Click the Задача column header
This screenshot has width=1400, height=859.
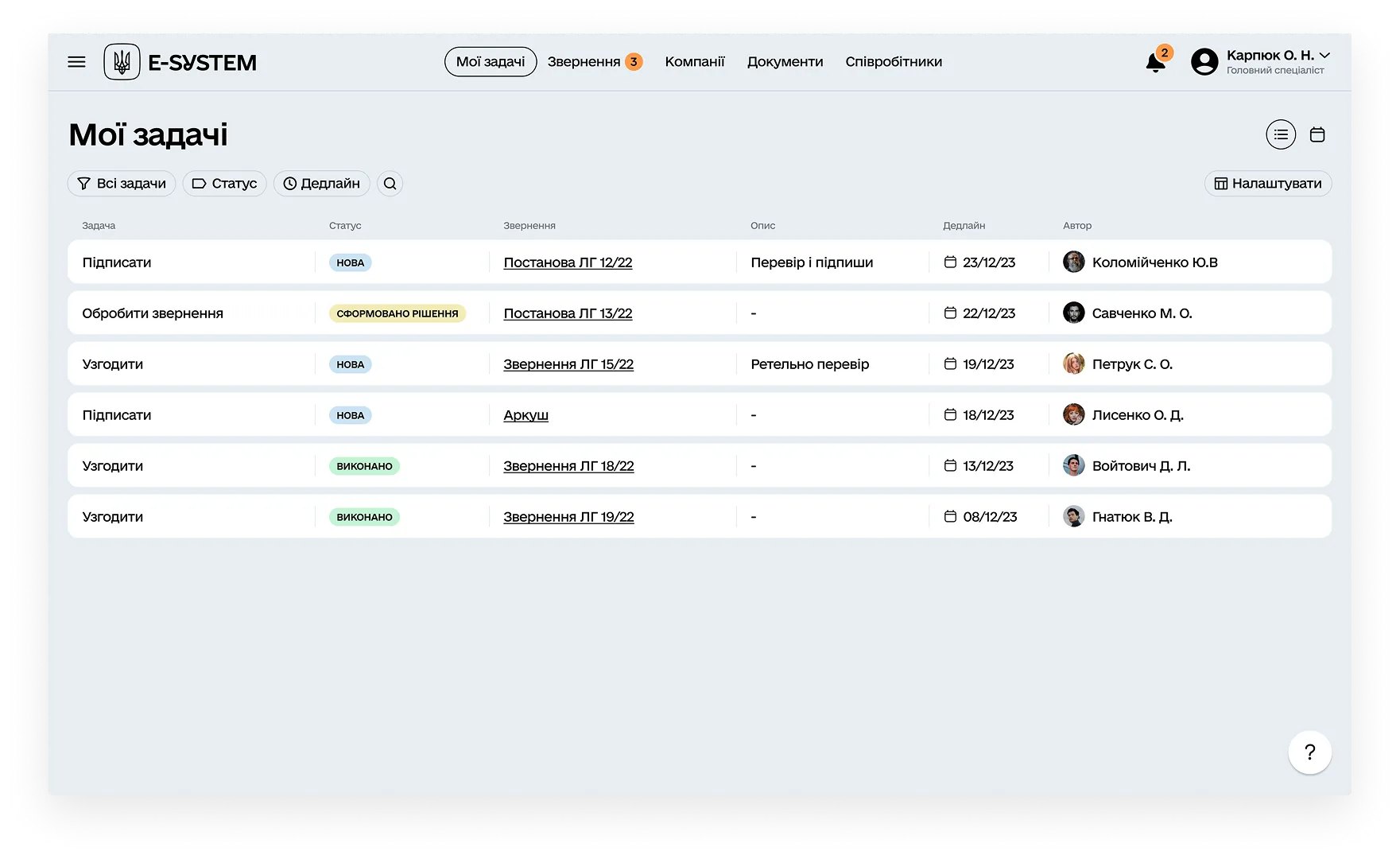[99, 226]
